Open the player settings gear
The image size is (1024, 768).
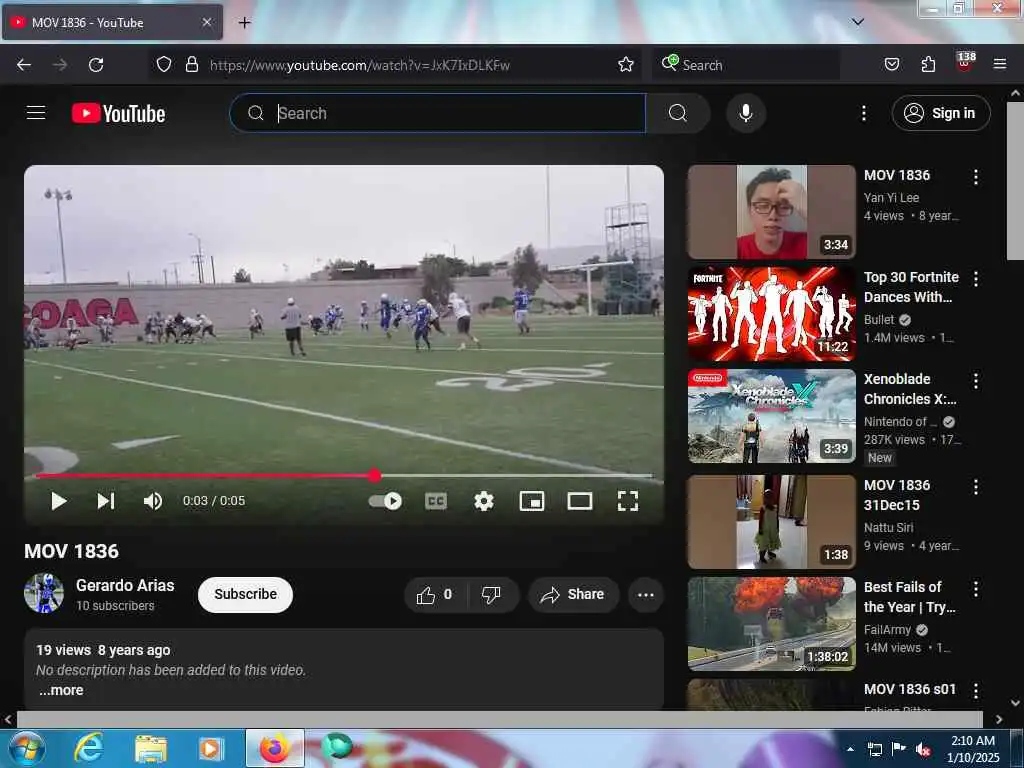click(484, 501)
